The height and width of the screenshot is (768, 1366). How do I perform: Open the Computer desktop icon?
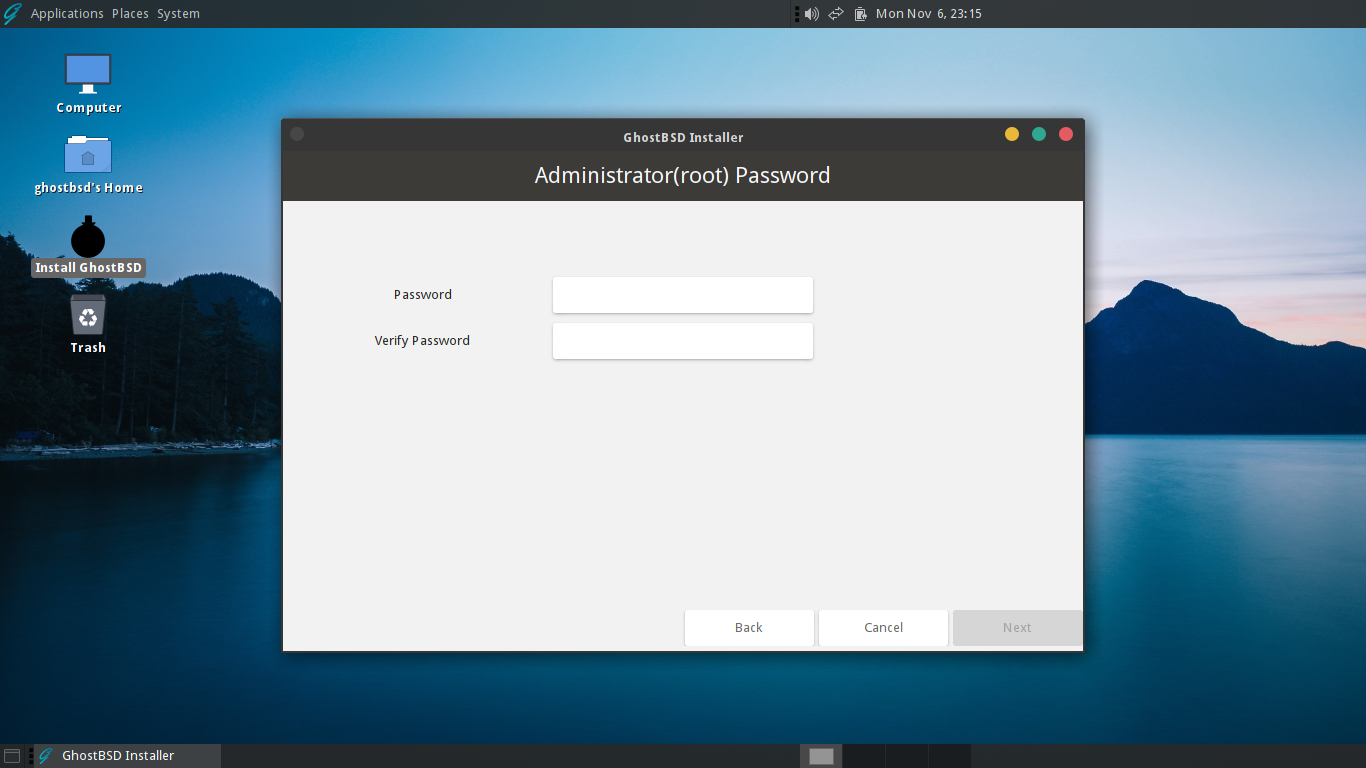[x=88, y=74]
